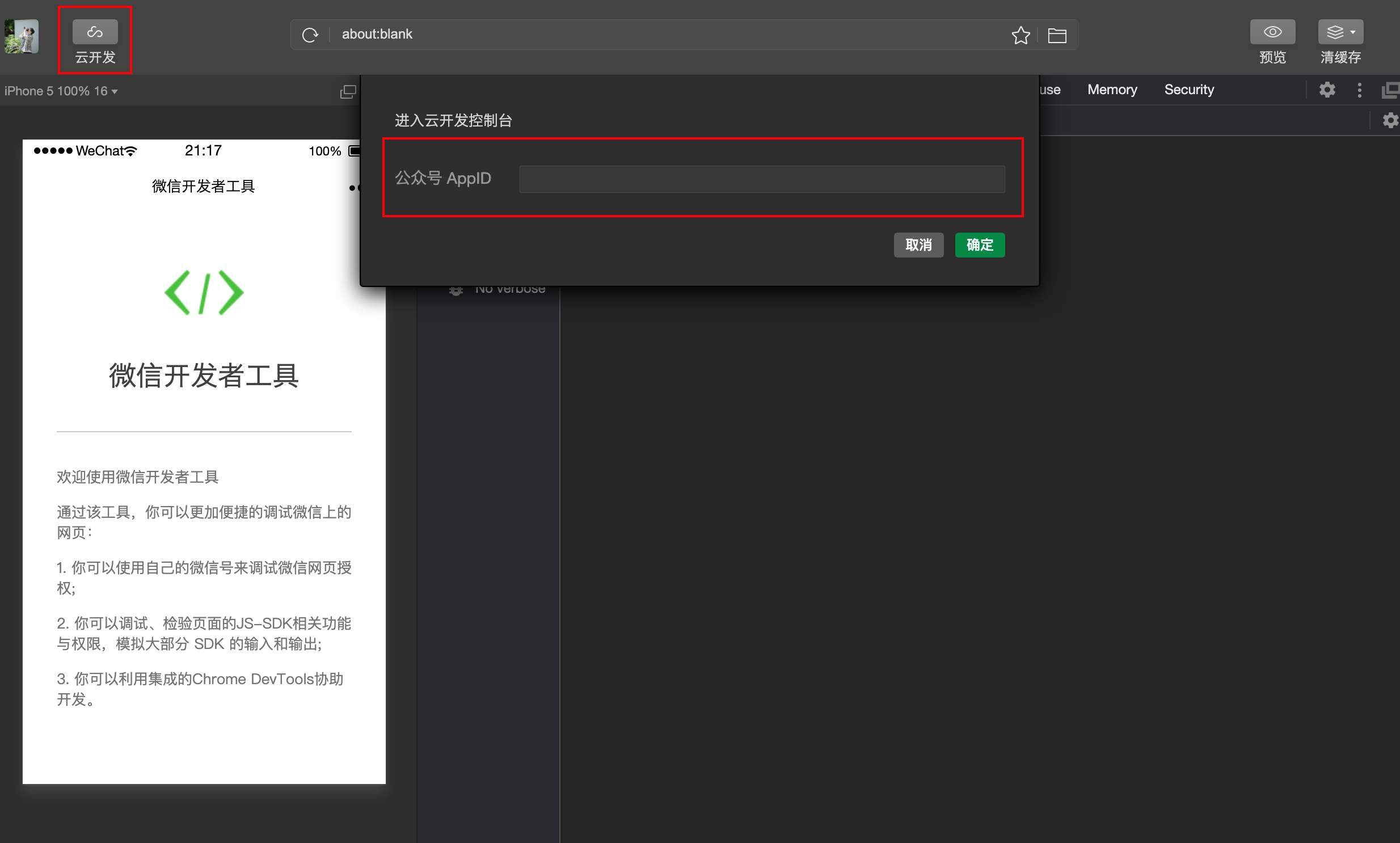The image size is (1400, 843).
Task: Open the DevTools three-dot more menu
Action: (1359, 90)
